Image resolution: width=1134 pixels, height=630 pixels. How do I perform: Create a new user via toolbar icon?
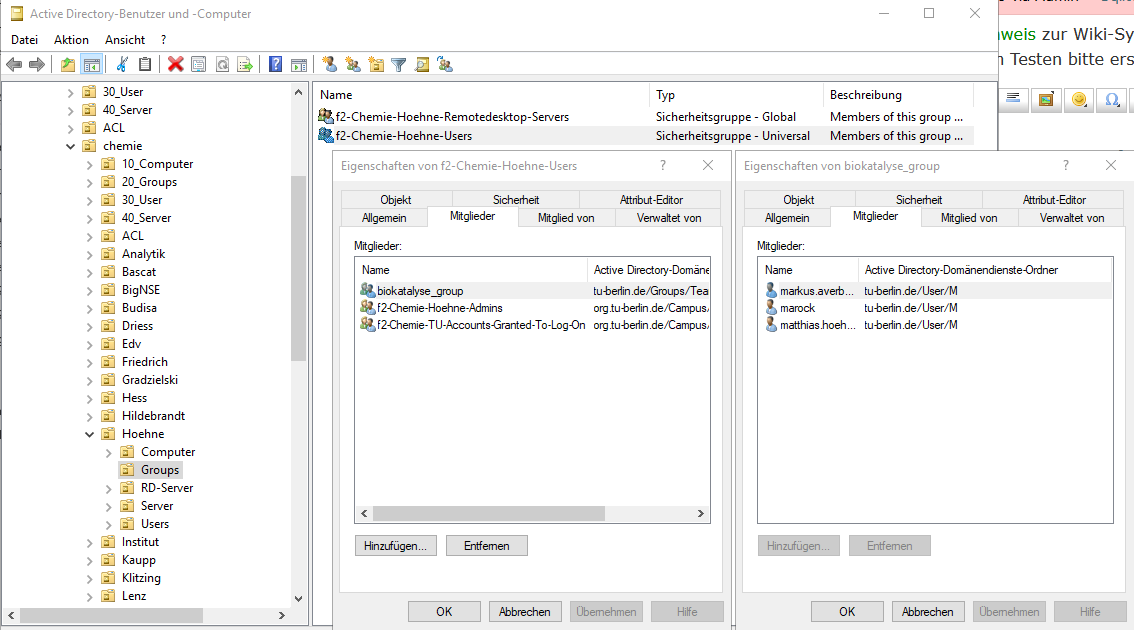click(x=330, y=64)
